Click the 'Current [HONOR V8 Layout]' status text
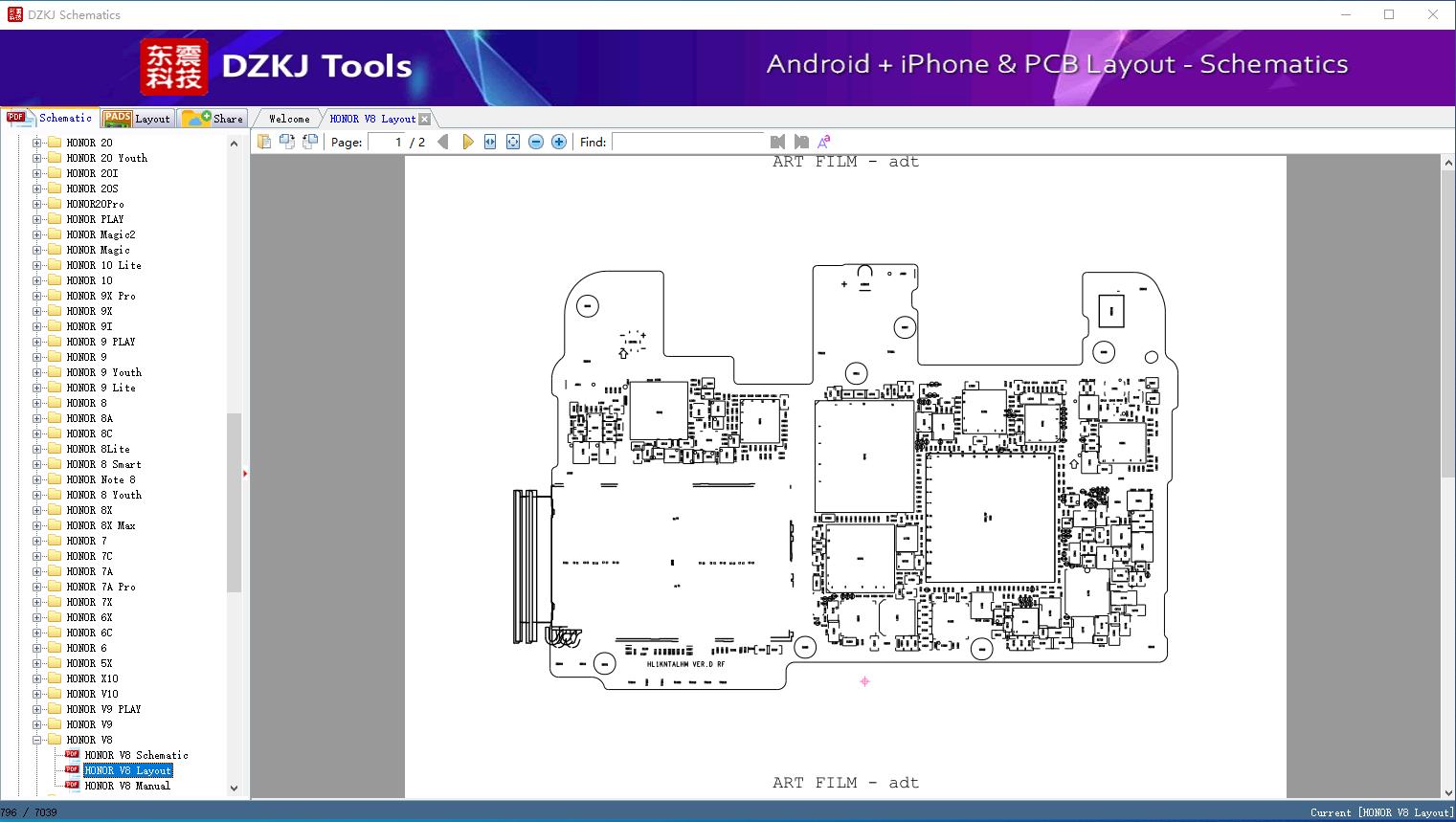 (1381, 812)
